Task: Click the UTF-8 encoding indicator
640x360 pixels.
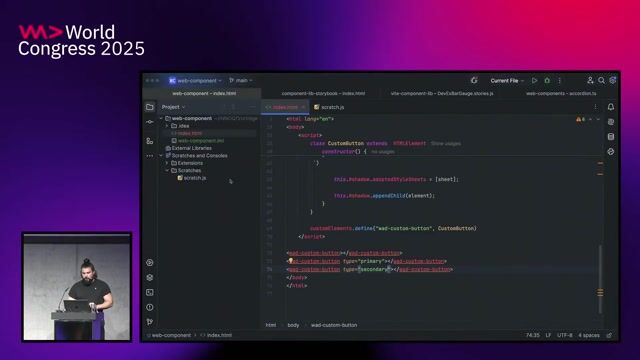Action: click(x=565, y=335)
